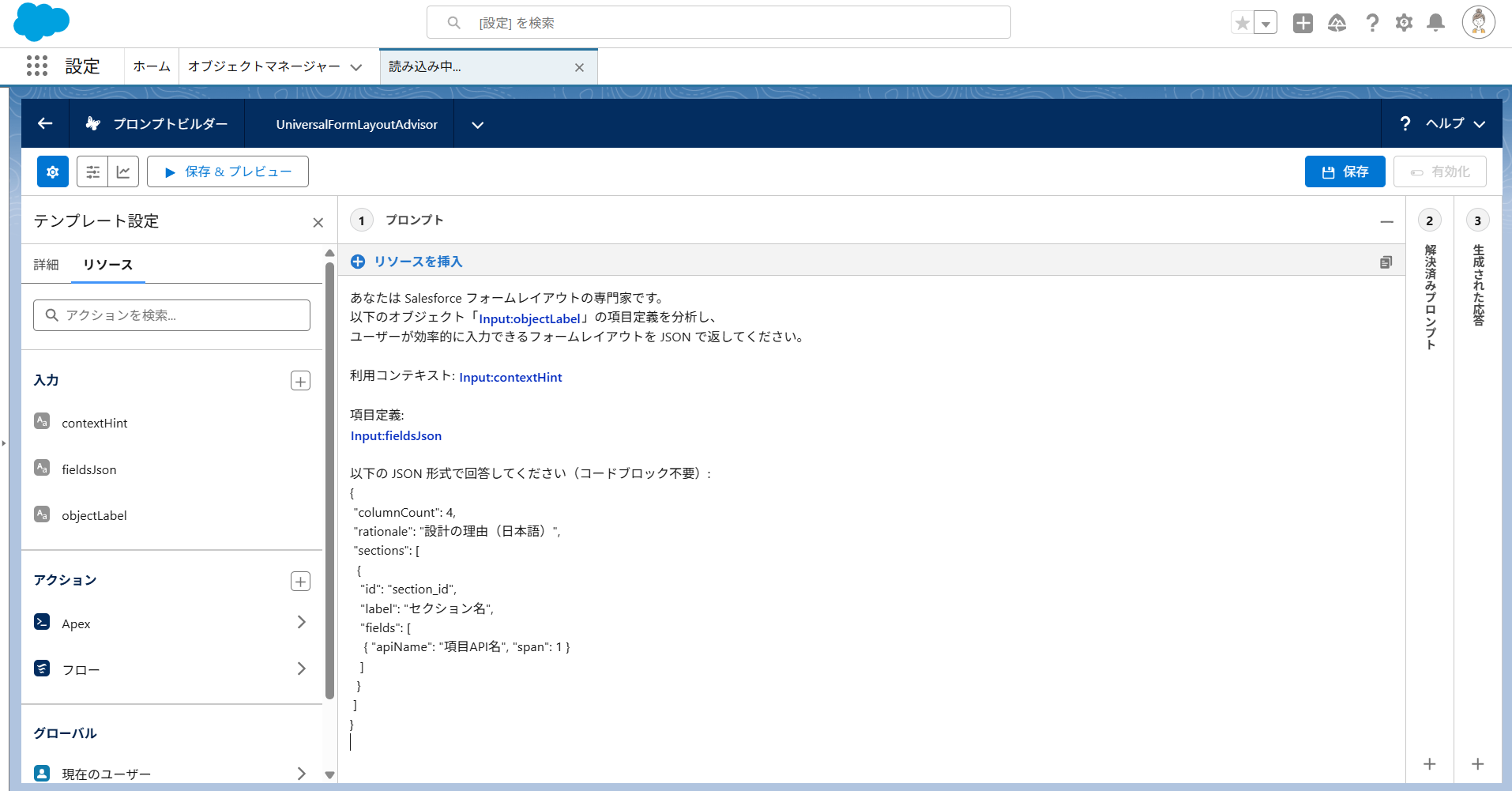The image size is (1512, 791).
Task: Click the リソースを挿入 link
Action: [x=417, y=262]
